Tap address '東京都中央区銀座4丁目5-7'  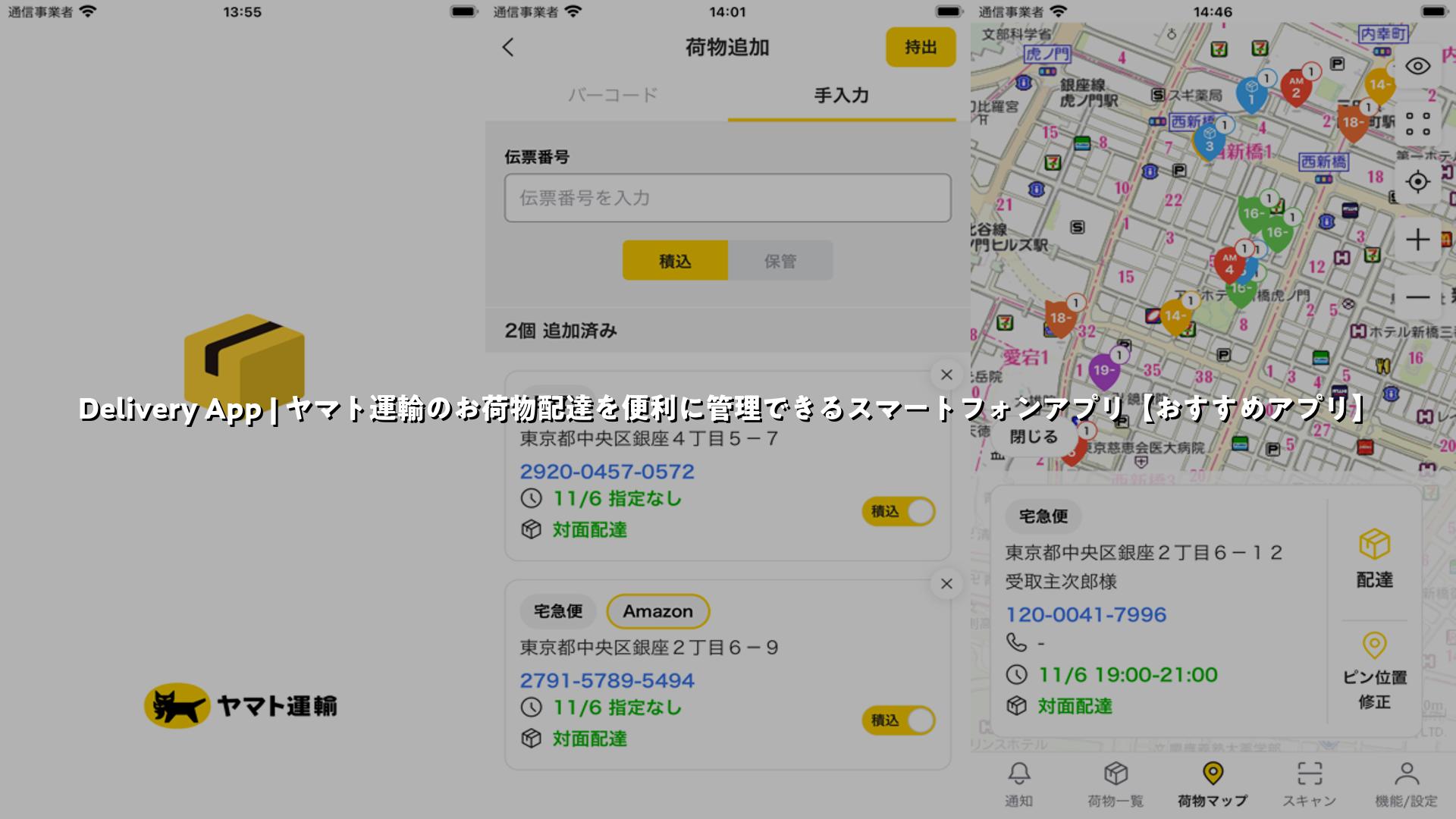pyautogui.click(x=649, y=438)
